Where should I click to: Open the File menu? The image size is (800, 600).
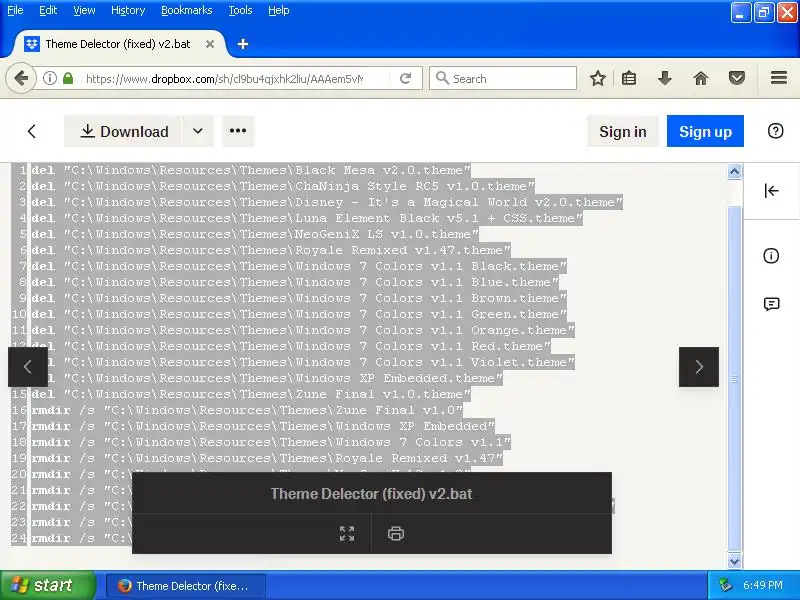[x=15, y=10]
